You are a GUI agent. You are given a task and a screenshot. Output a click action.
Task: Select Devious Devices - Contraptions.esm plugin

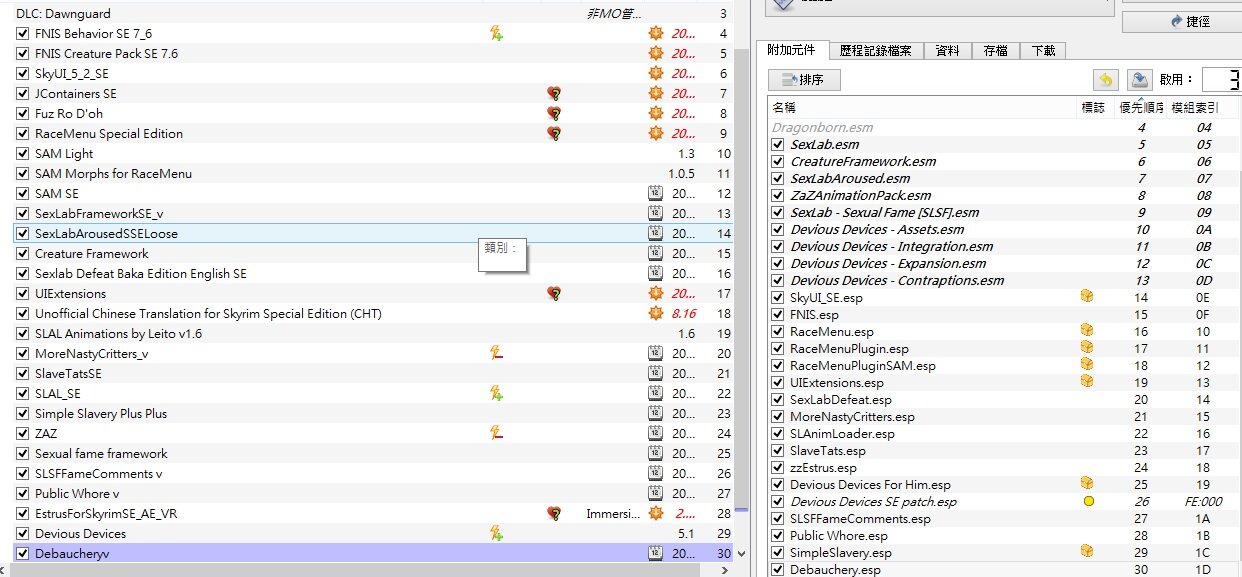1004,280
